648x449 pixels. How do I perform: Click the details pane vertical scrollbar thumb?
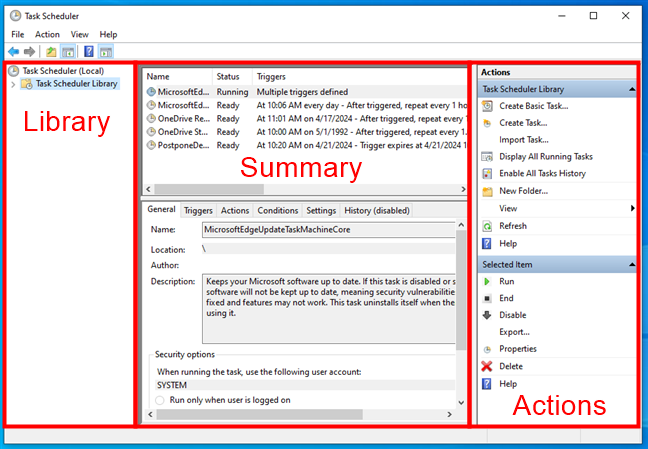pyautogui.click(x=461, y=289)
